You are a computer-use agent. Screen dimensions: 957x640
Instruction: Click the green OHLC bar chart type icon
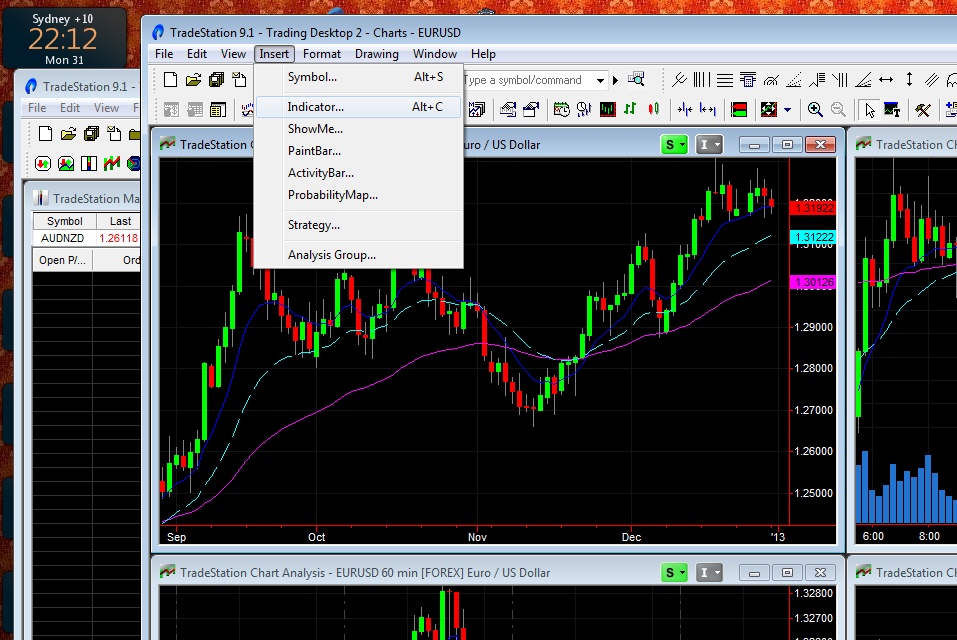pos(630,109)
